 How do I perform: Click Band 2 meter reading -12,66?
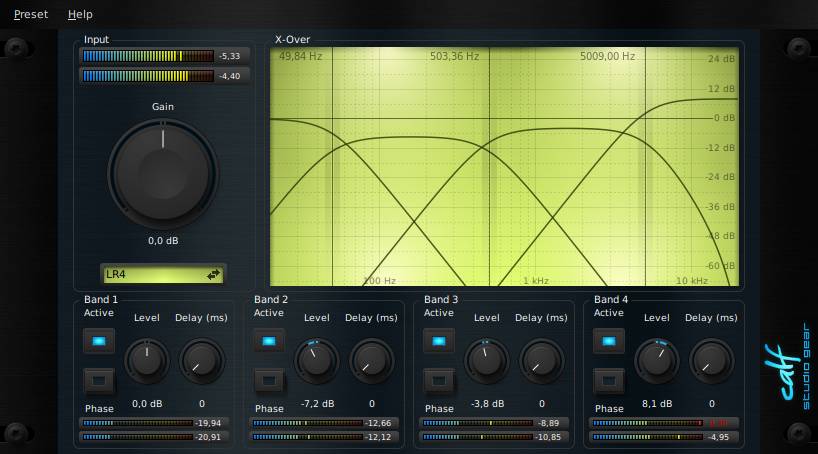(x=378, y=423)
